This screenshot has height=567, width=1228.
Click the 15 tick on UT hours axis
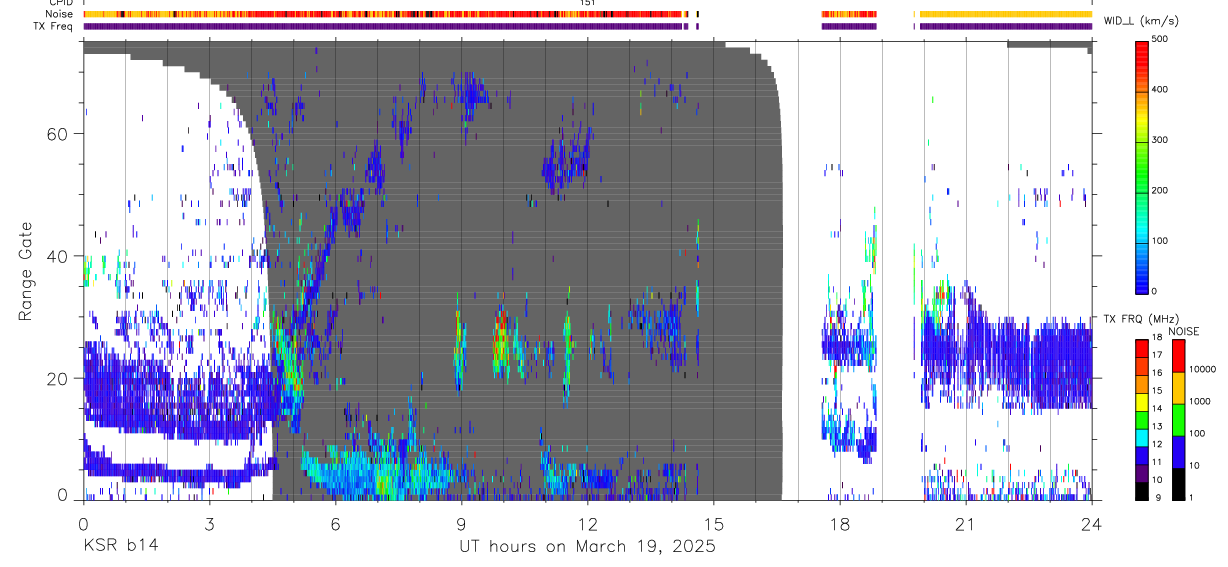coord(714,523)
